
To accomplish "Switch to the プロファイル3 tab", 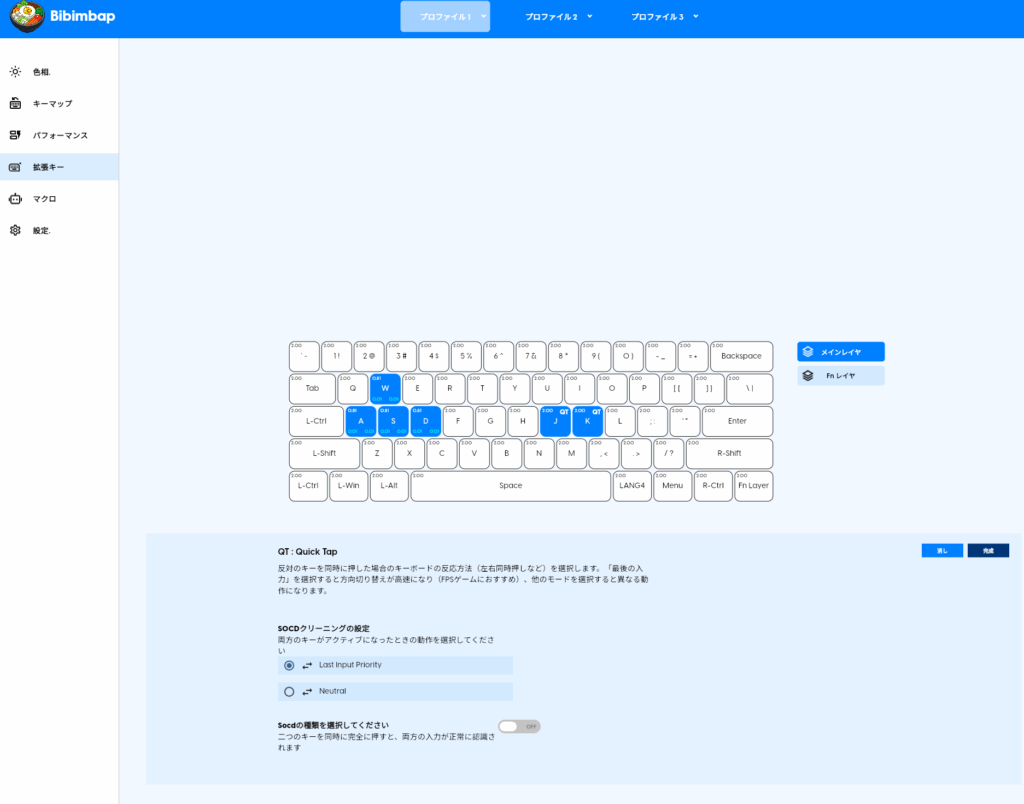I will coord(657,17).
